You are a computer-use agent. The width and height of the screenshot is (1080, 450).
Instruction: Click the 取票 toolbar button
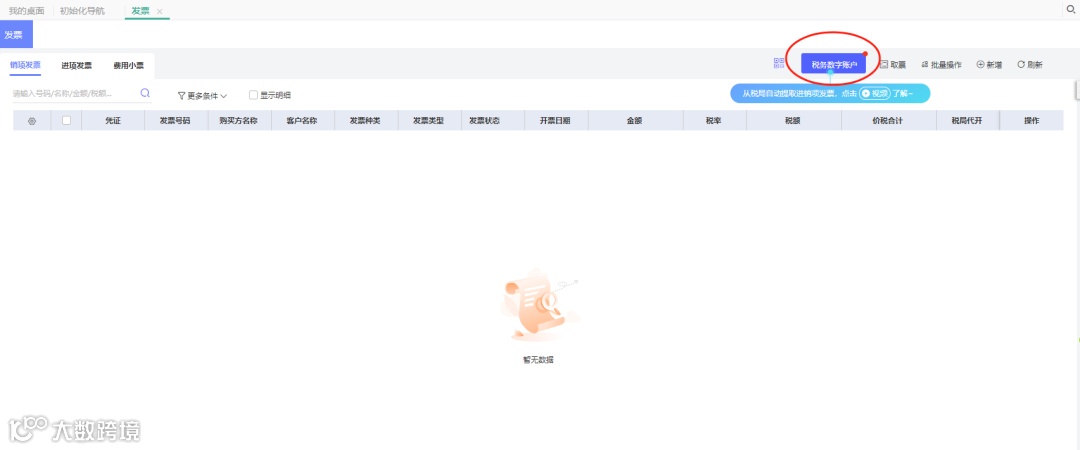893,65
